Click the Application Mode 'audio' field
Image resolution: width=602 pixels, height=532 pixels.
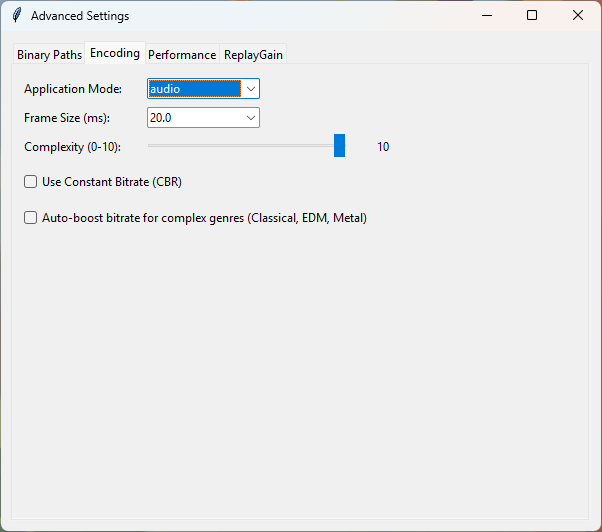point(195,89)
